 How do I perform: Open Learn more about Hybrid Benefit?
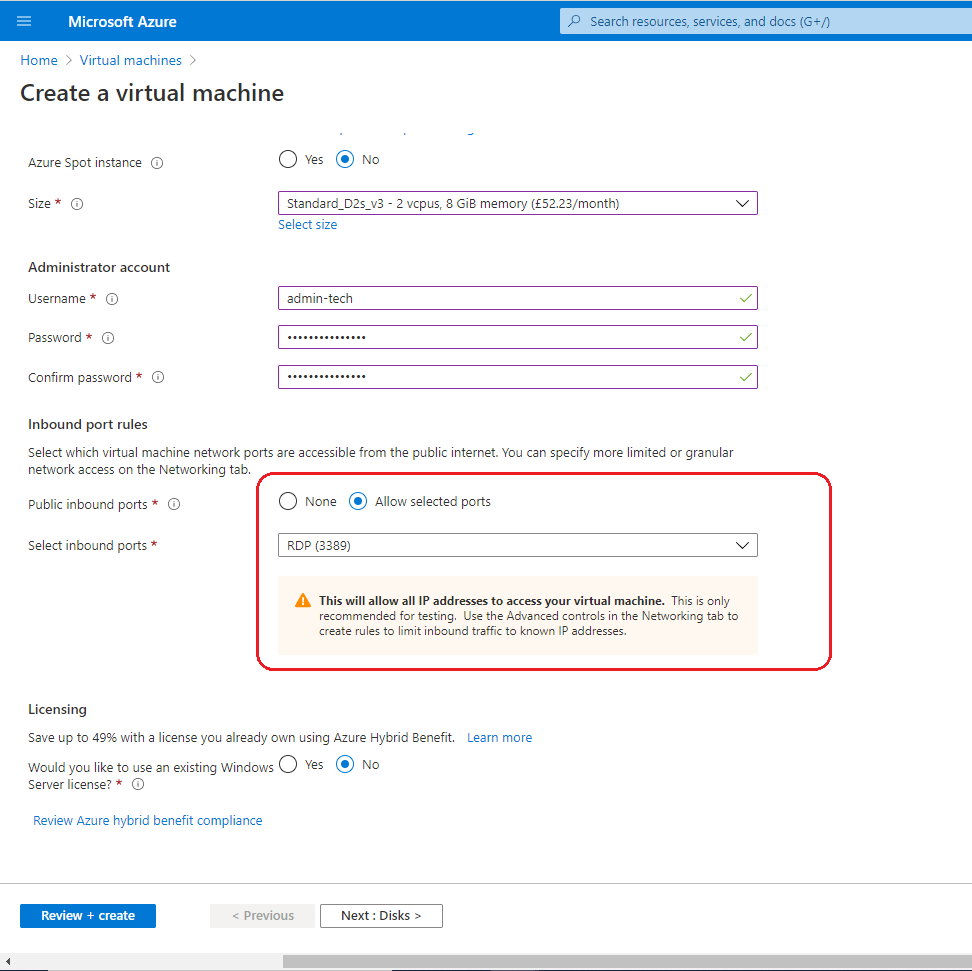click(500, 737)
